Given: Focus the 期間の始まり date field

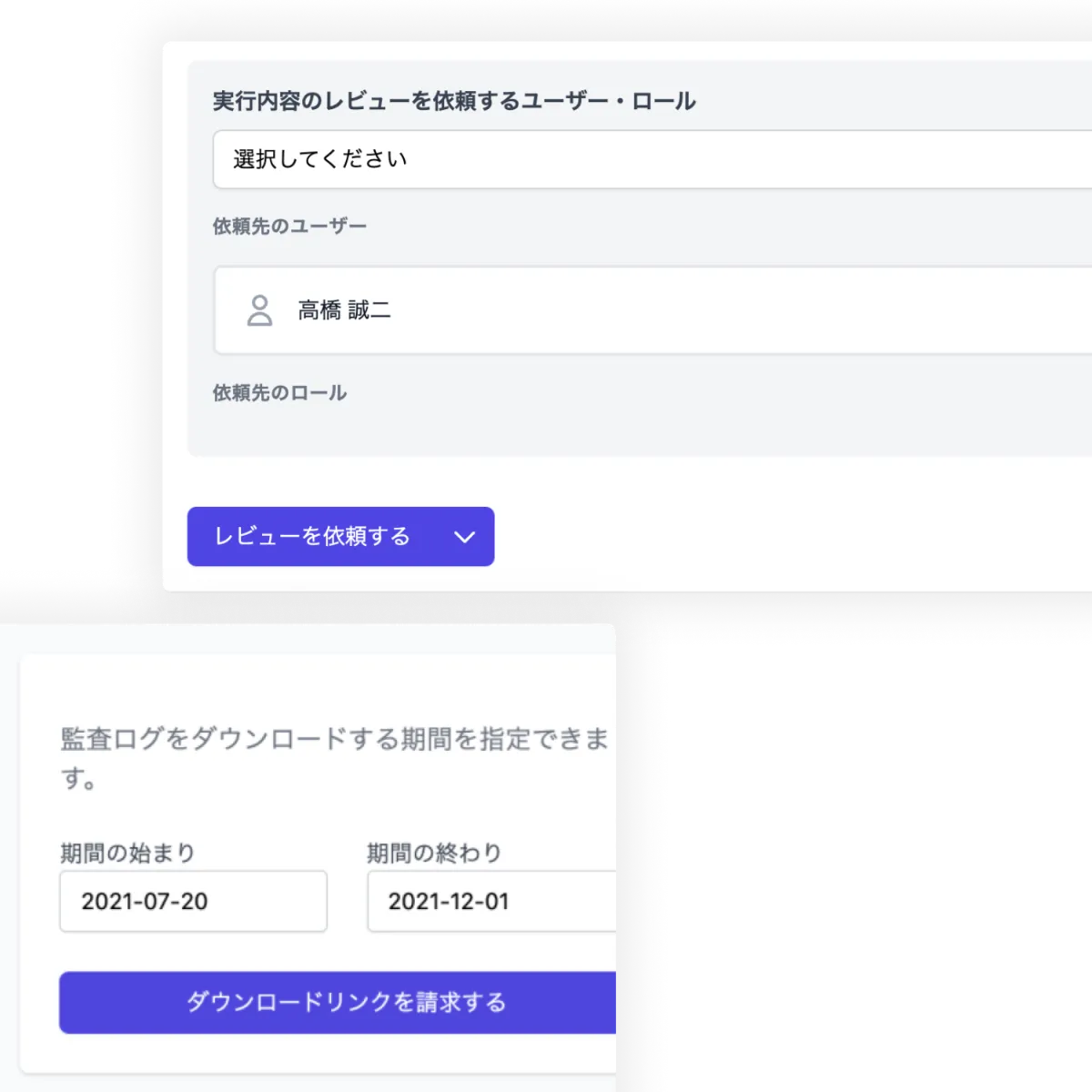Looking at the screenshot, I should coord(193,901).
